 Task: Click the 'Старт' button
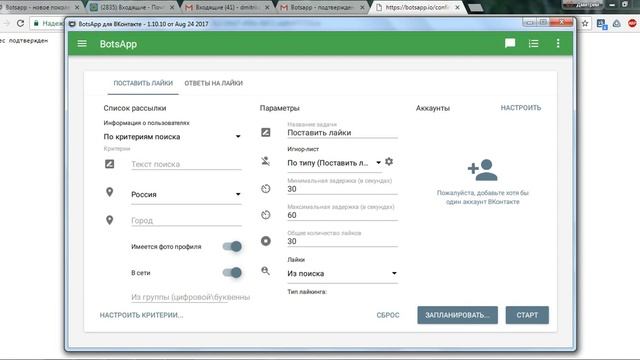[527, 315]
